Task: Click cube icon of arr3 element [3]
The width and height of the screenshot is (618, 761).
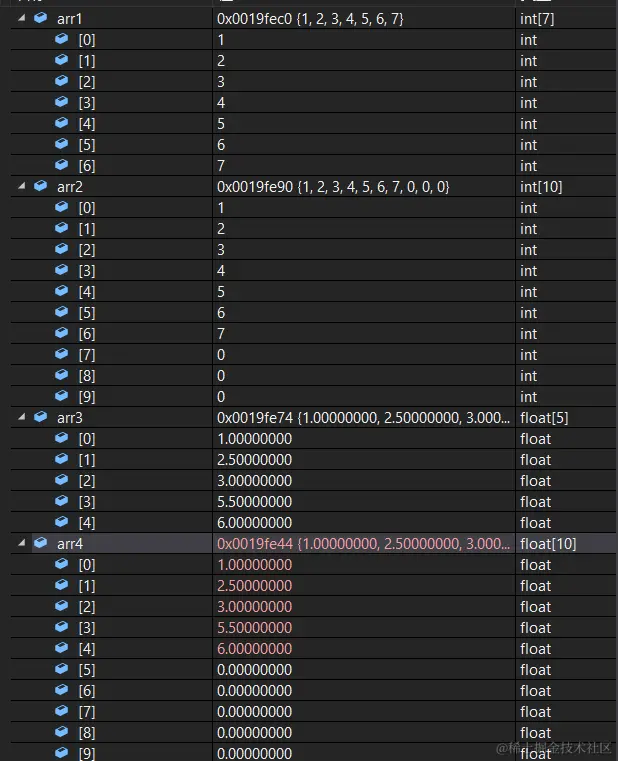Action: click(x=62, y=501)
